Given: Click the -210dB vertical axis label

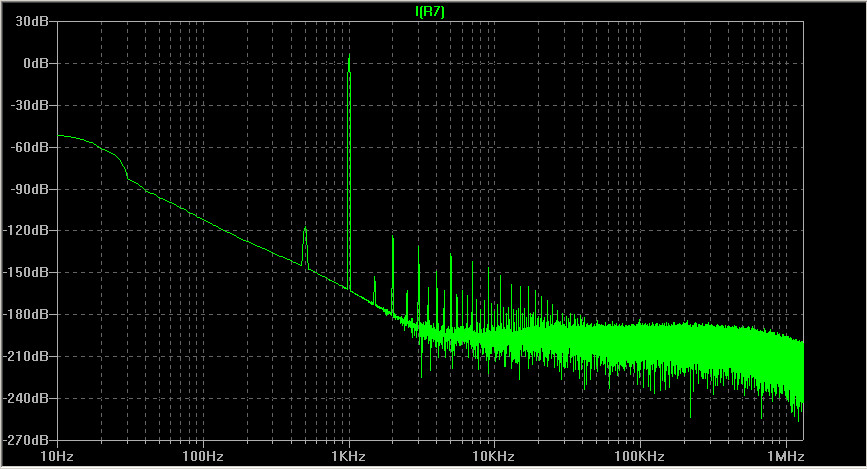Looking at the screenshot, I should tap(27, 356).
